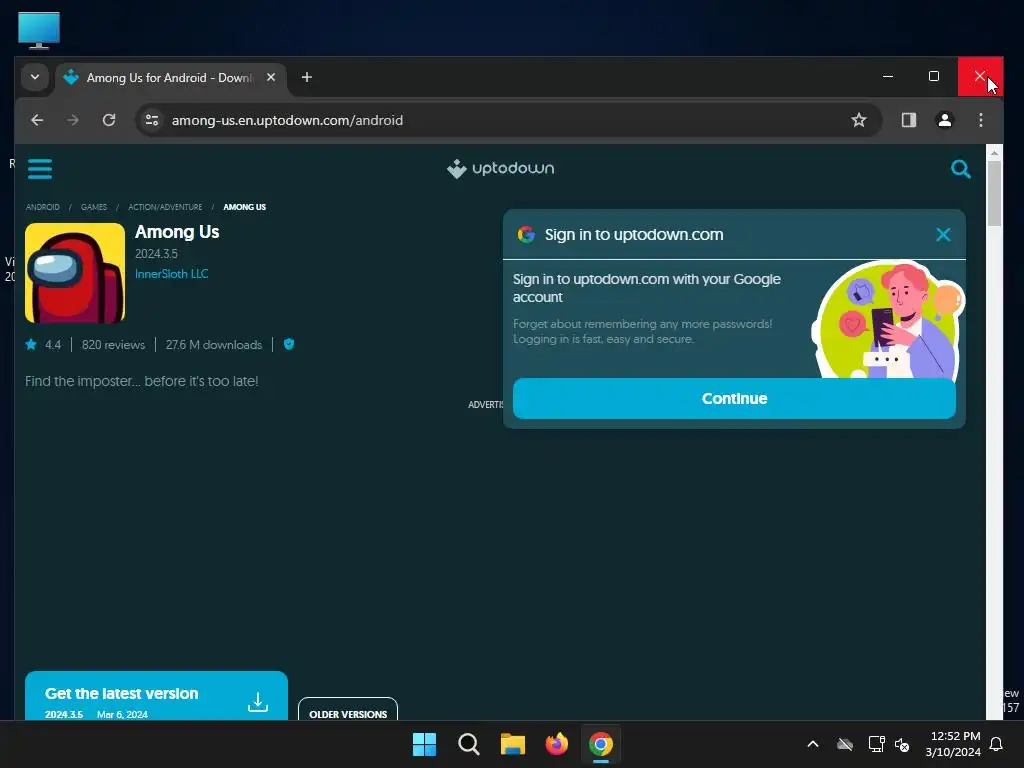
Task: Click the version 2024.3.5 text
Action: (x=156, y=253)
